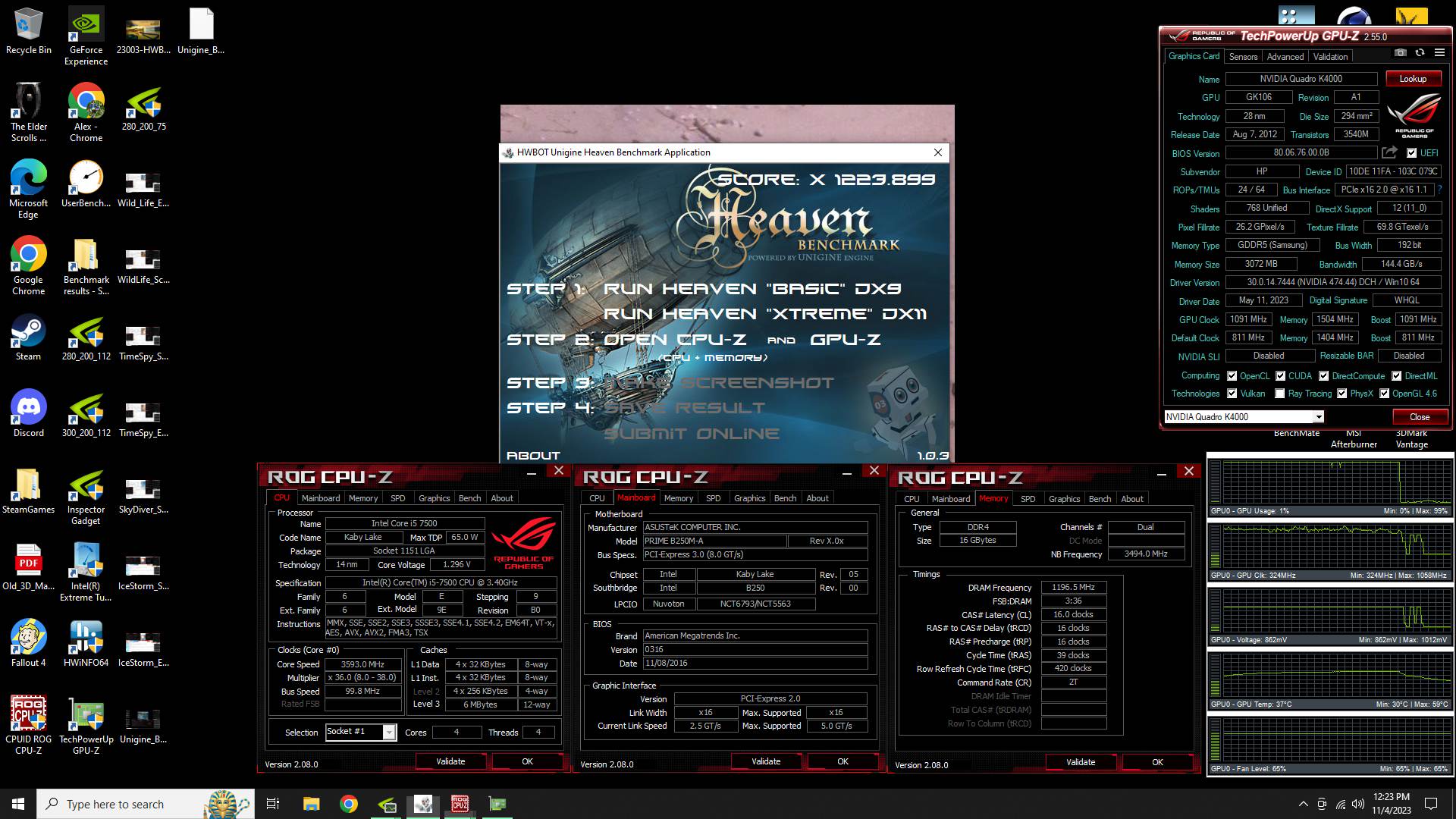Image resolution: width=1456 pixels, height=819 pixels.
Task: Expand NVIDIA Quadro K4000 GPU dropdown
Action: tap(1318, 417)
